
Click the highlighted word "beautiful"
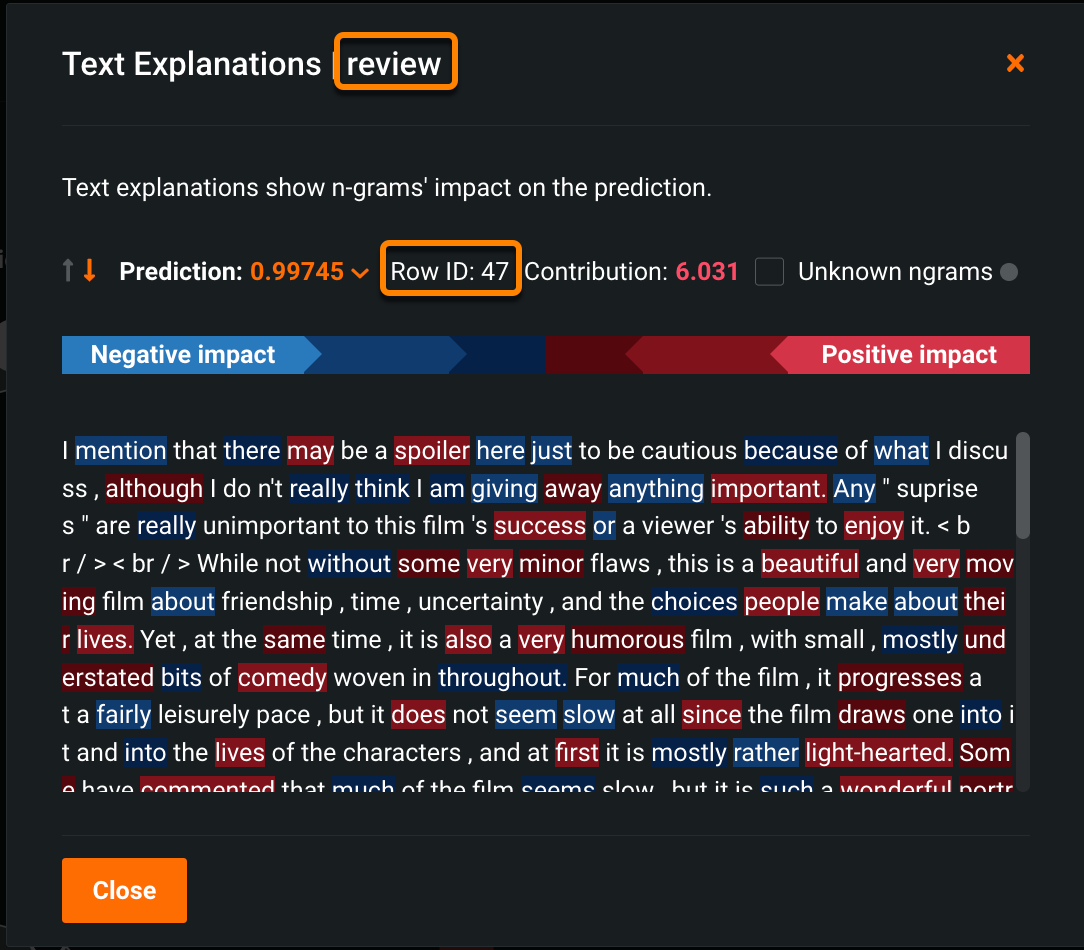(x=810, y=564)
